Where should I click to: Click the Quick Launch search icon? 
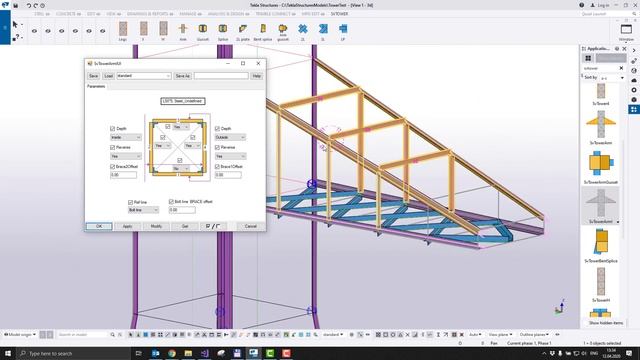click(634, 14)
